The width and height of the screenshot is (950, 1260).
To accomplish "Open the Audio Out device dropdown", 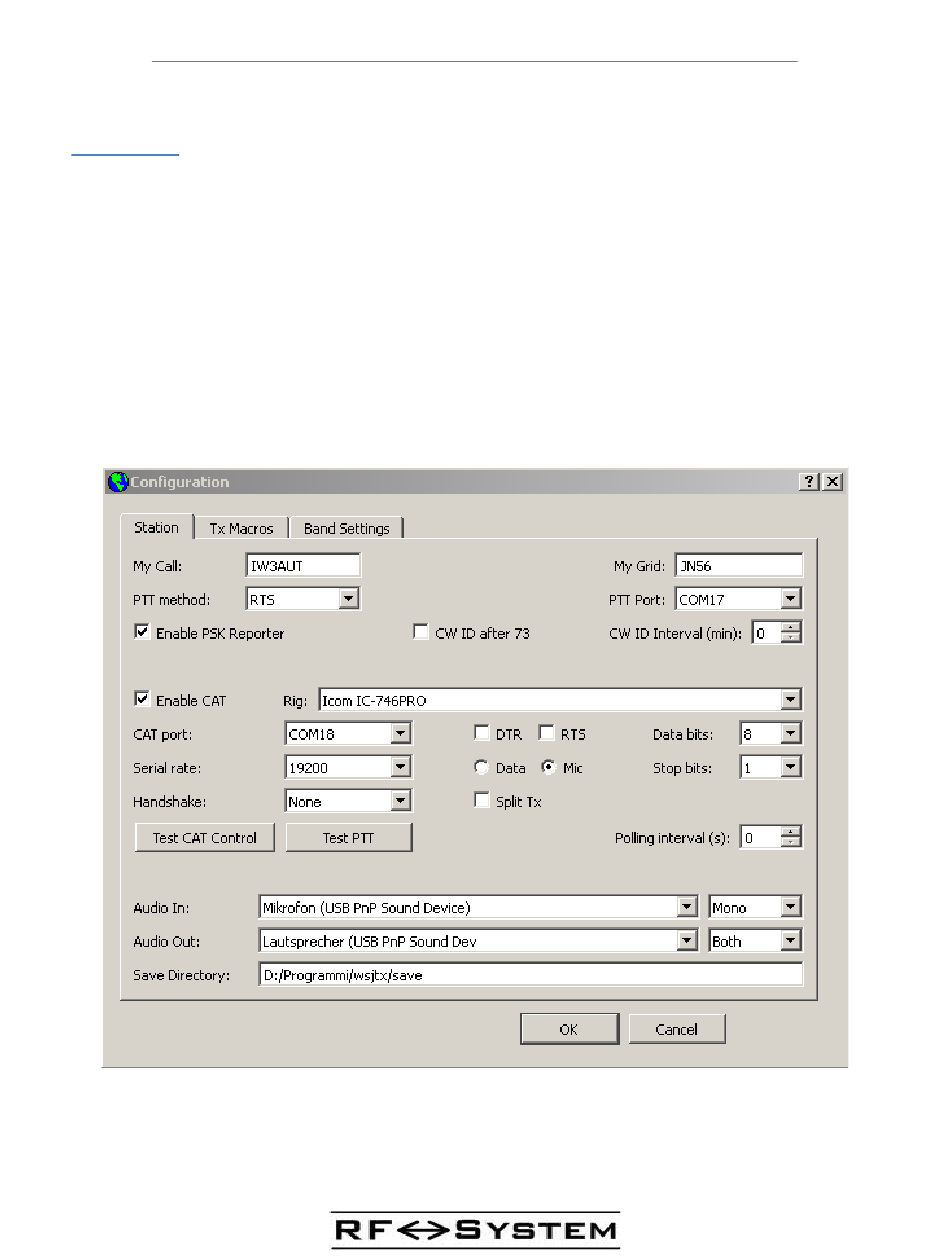I will [x=478, y=941].
